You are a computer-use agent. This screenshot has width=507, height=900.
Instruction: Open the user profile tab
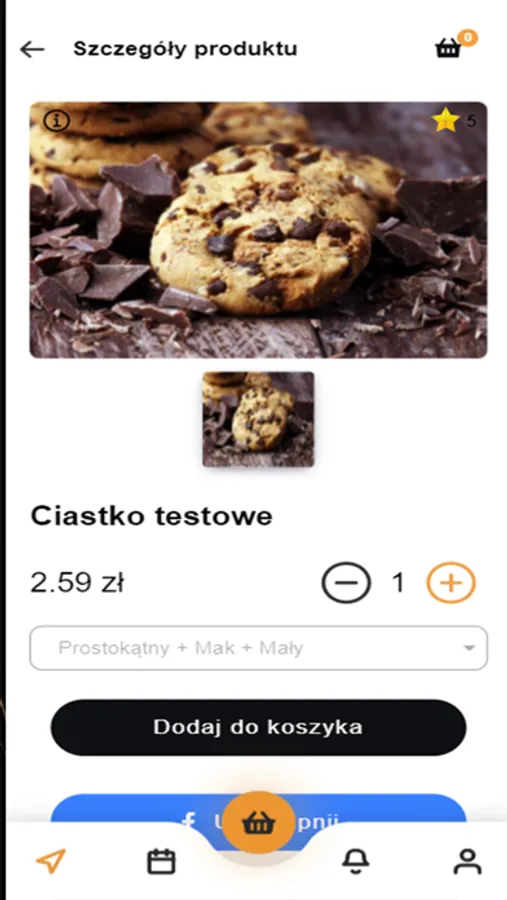(468, 862)
